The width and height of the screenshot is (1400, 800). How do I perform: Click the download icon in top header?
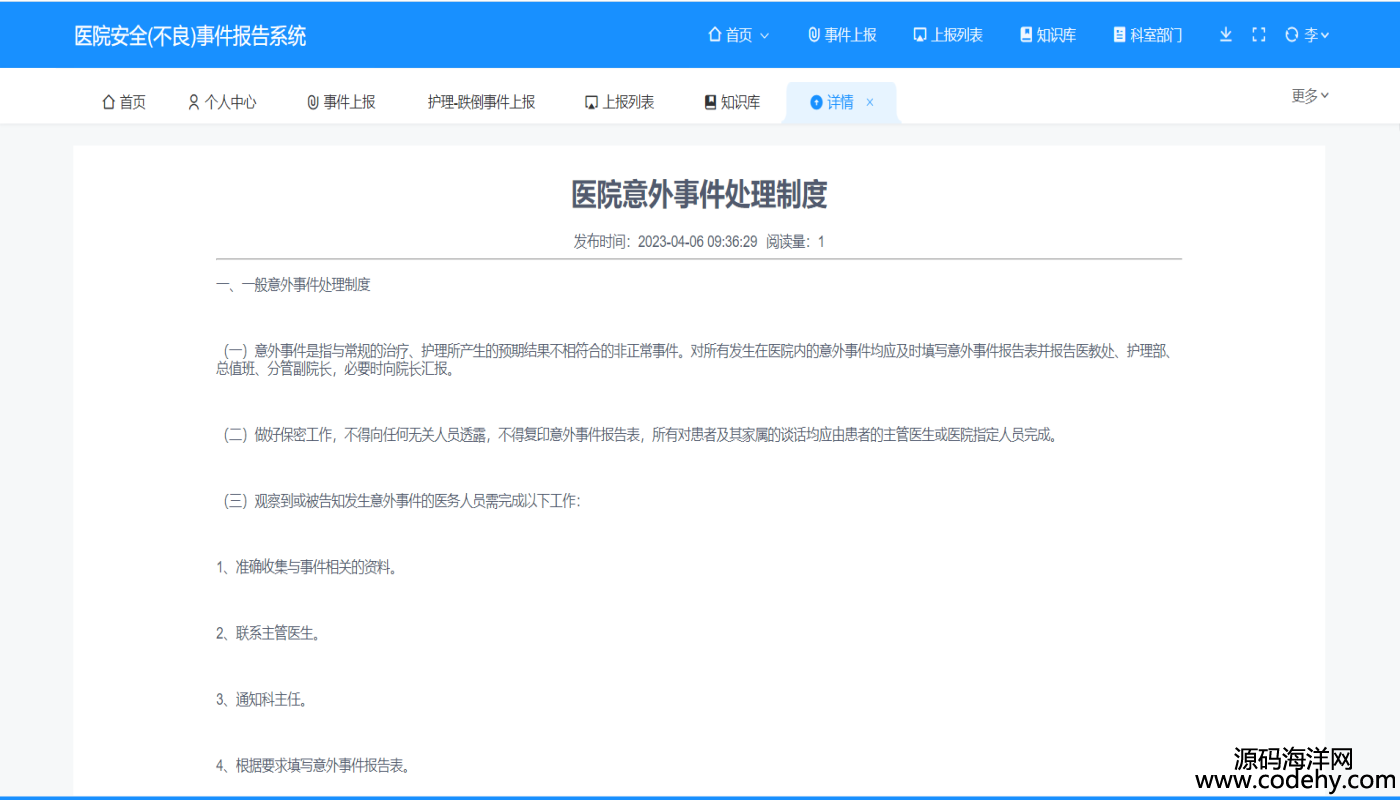pyautogui.click(x=1225, y=35)
